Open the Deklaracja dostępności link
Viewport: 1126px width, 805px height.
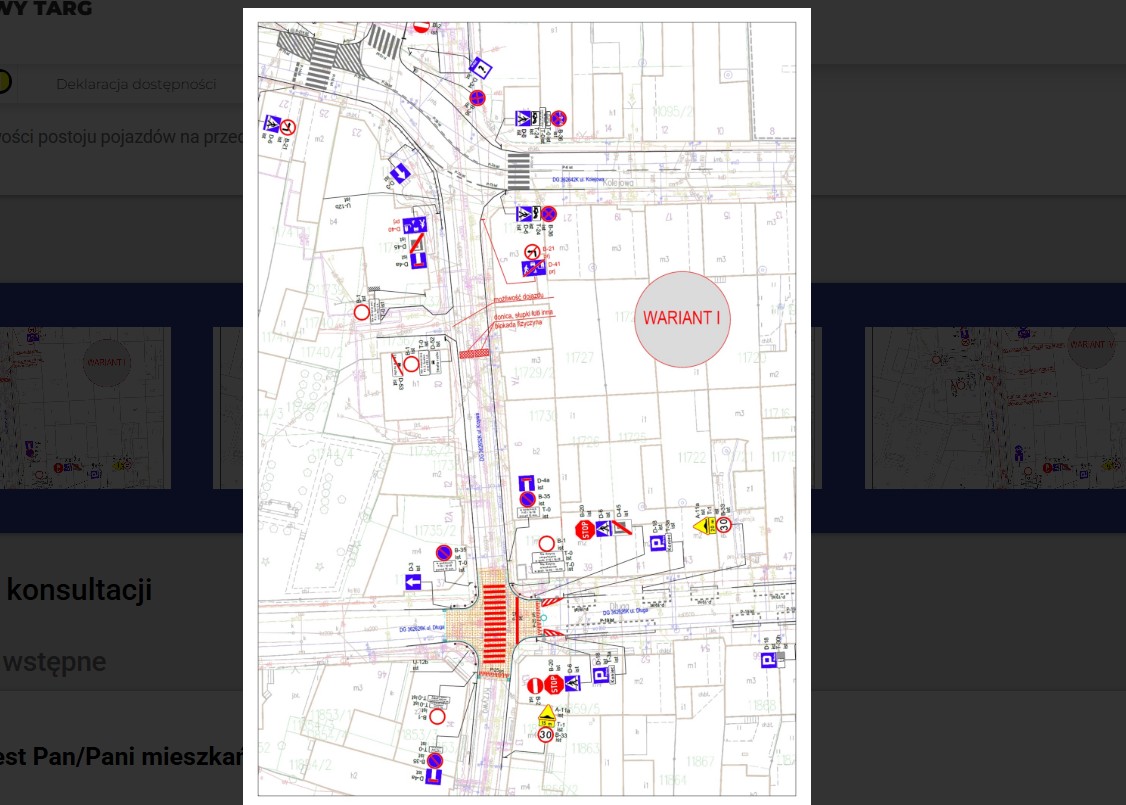pos(136,84)
